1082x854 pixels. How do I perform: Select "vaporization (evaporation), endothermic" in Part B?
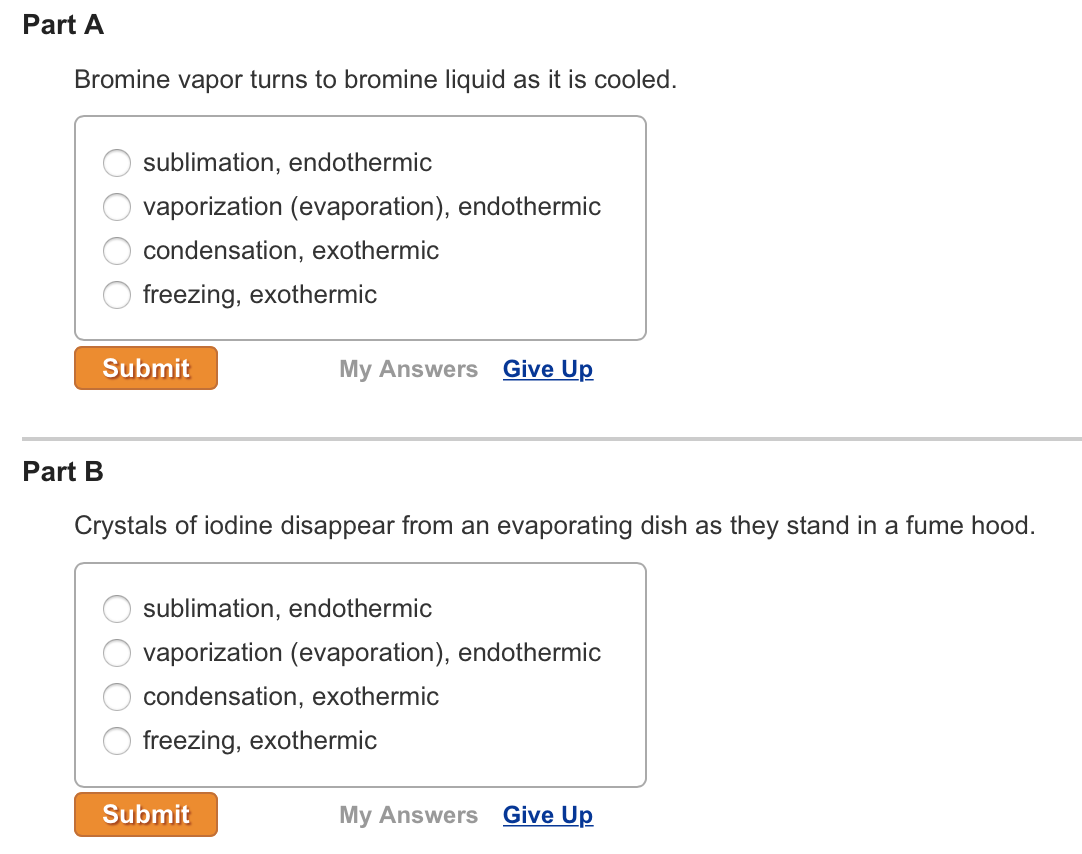click(x=117, y=653)
